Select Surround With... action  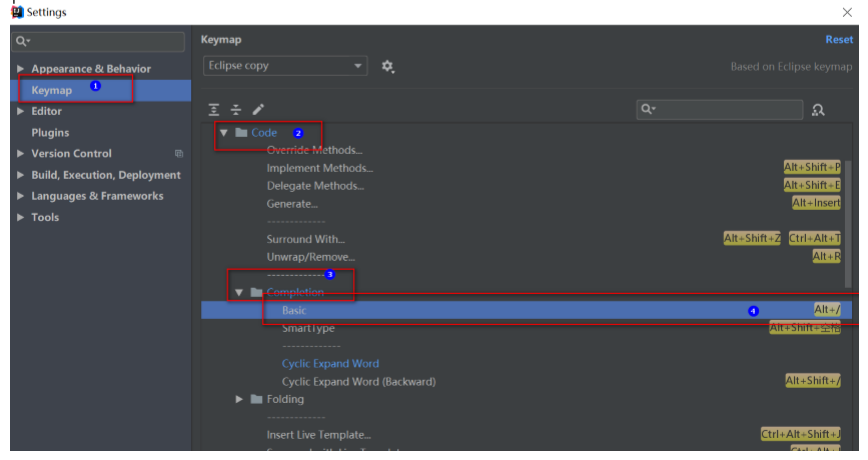pos(306,239)
